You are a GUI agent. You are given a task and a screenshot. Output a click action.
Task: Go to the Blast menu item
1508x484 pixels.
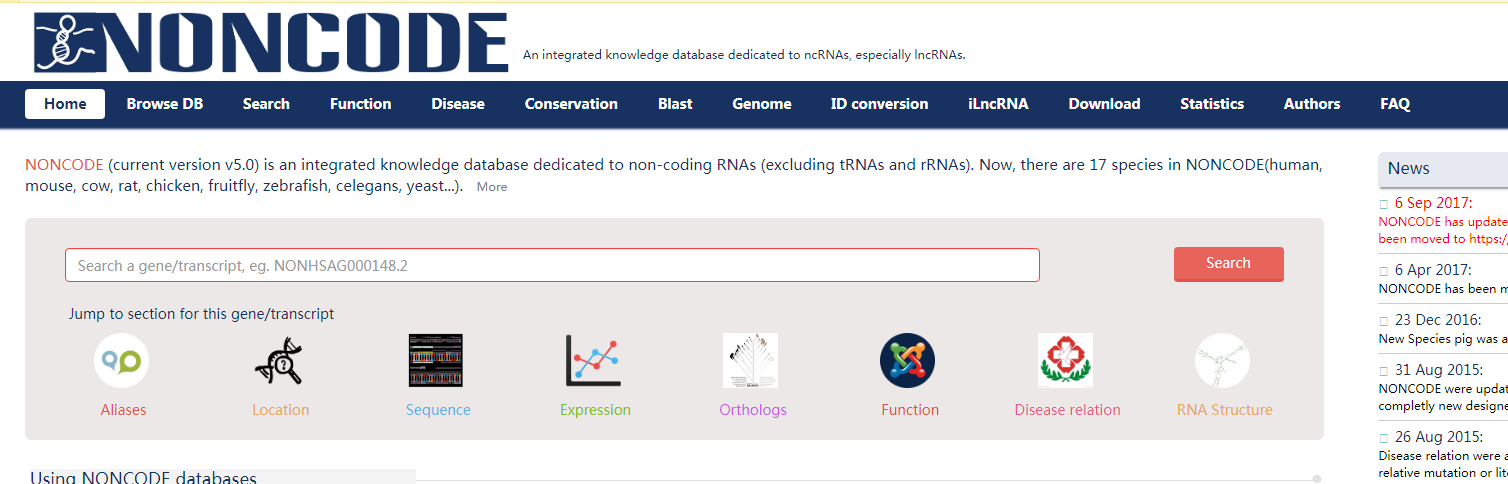point(675,104)
